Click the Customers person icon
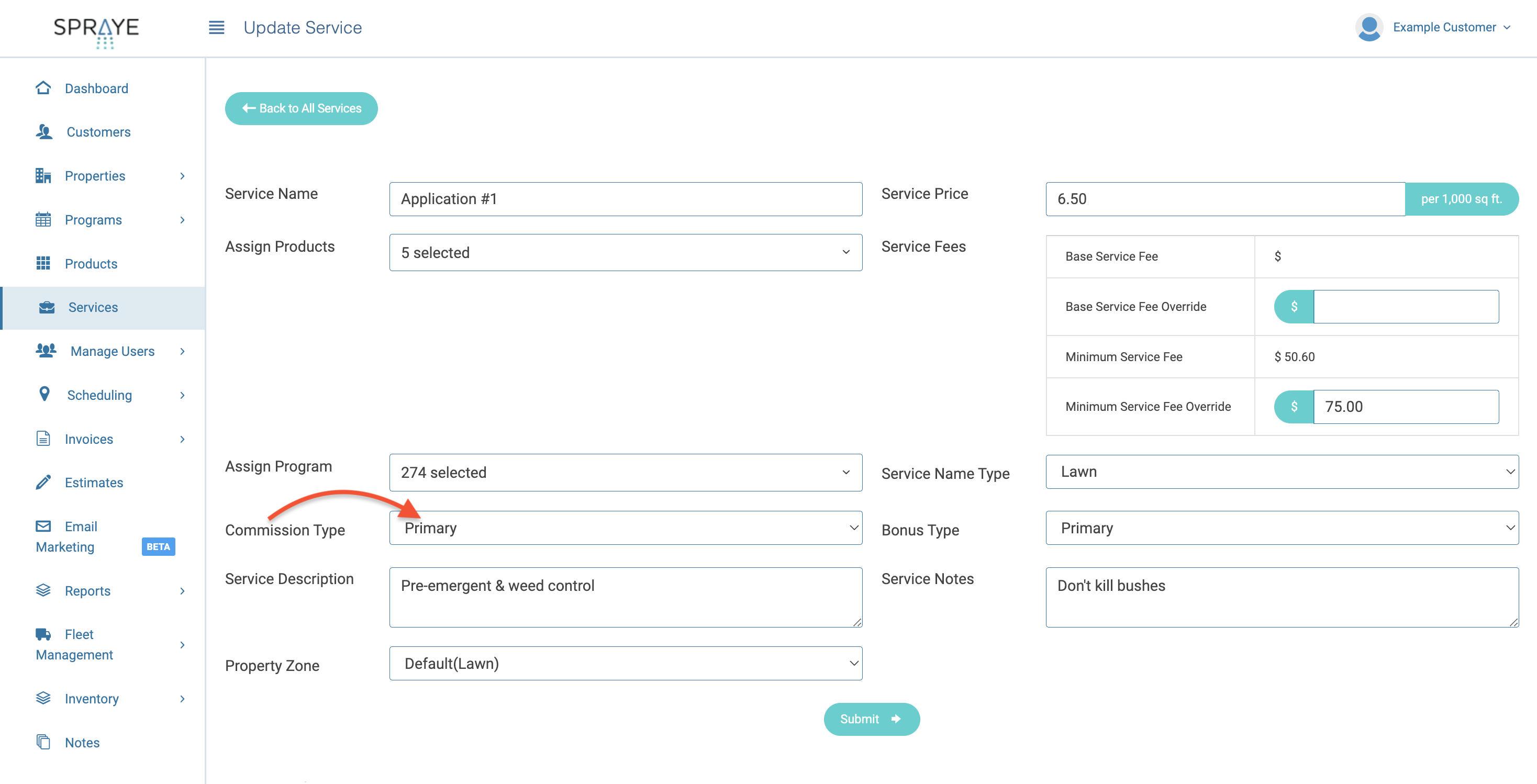This screenshot has height=784, width=1537. (x=44, y=132)
